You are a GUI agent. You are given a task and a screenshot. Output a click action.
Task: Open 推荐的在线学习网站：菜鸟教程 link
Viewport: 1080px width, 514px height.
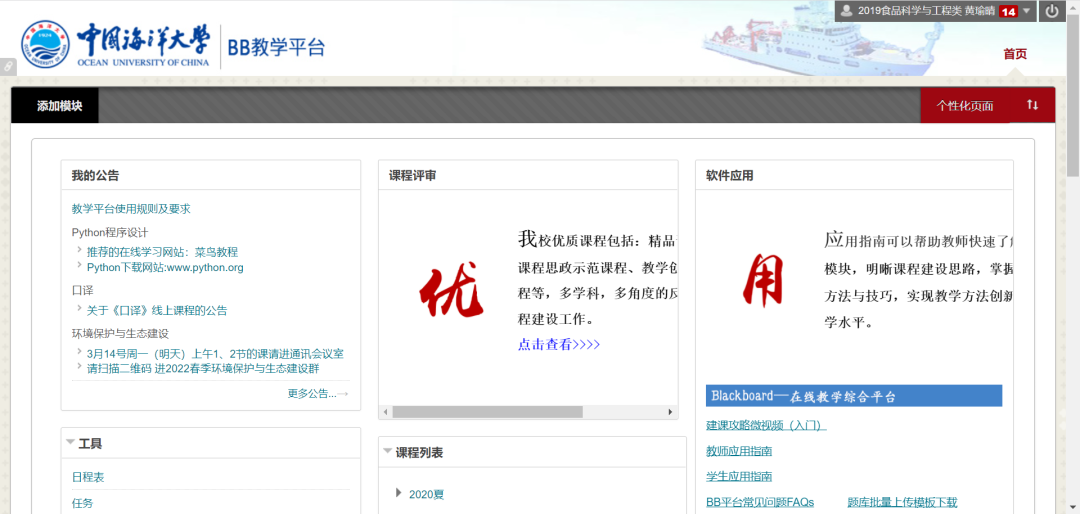[162, 252]
